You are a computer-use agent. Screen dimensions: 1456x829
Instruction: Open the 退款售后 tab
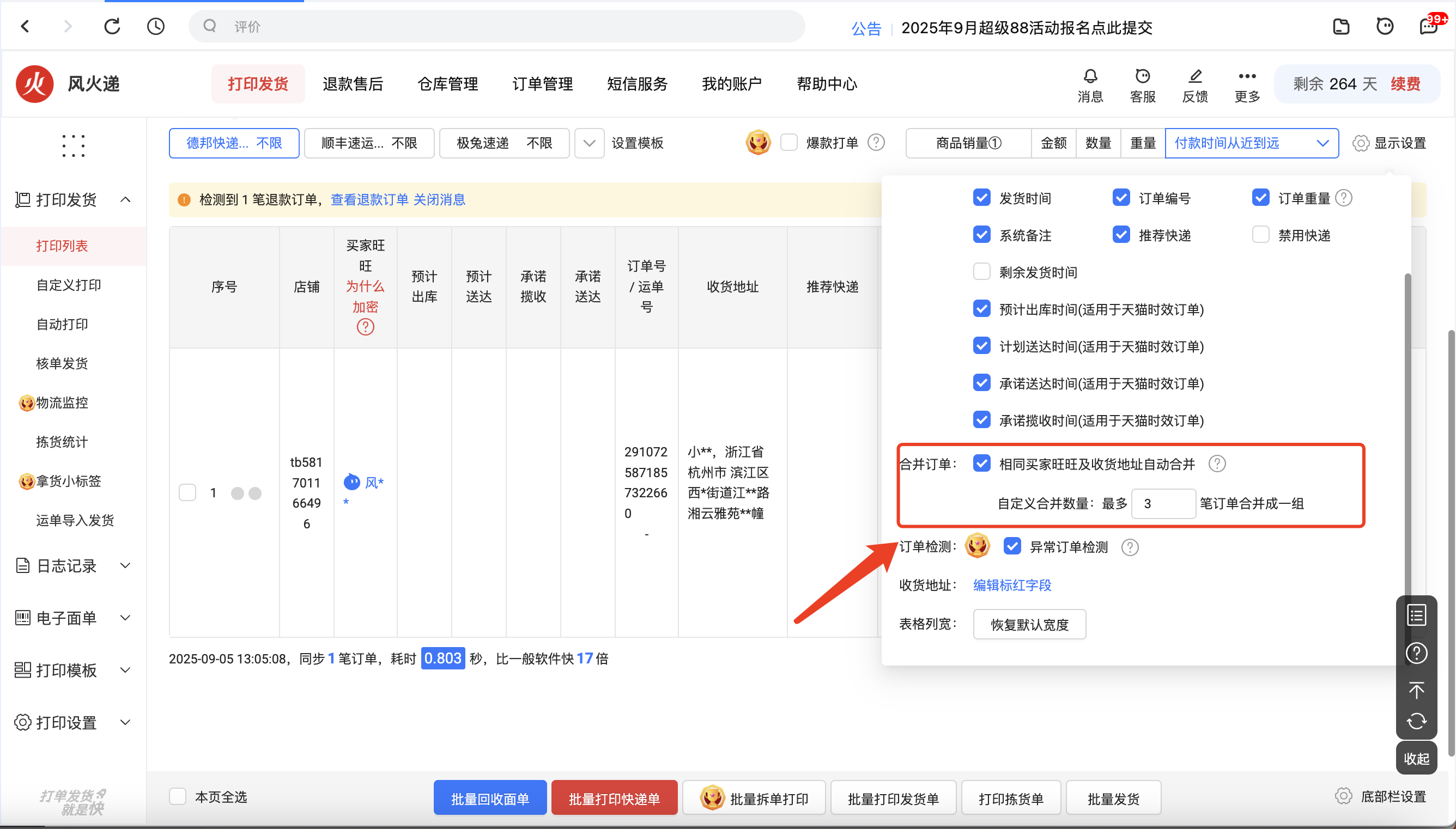pos(353,84)
